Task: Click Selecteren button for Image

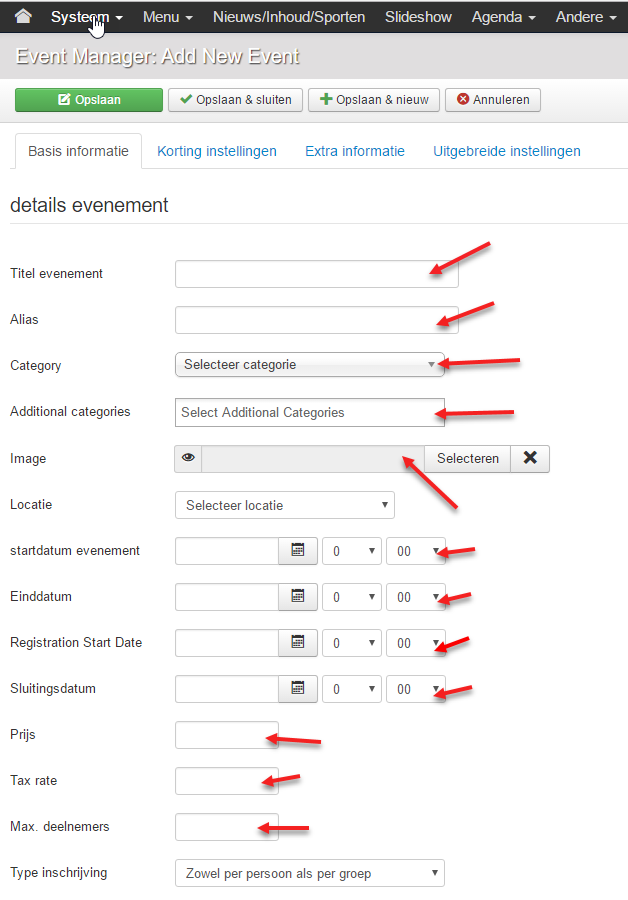Action: pos(467,459)
